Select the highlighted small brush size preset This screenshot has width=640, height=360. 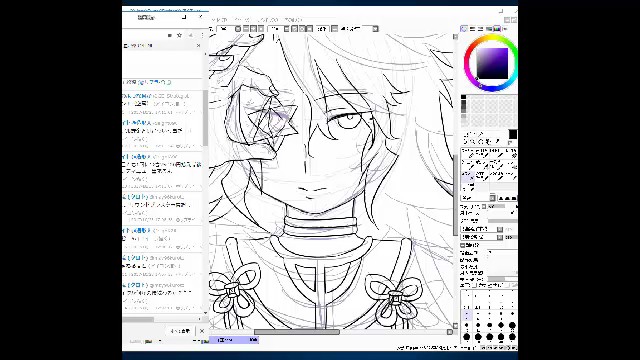coord(467,315)
